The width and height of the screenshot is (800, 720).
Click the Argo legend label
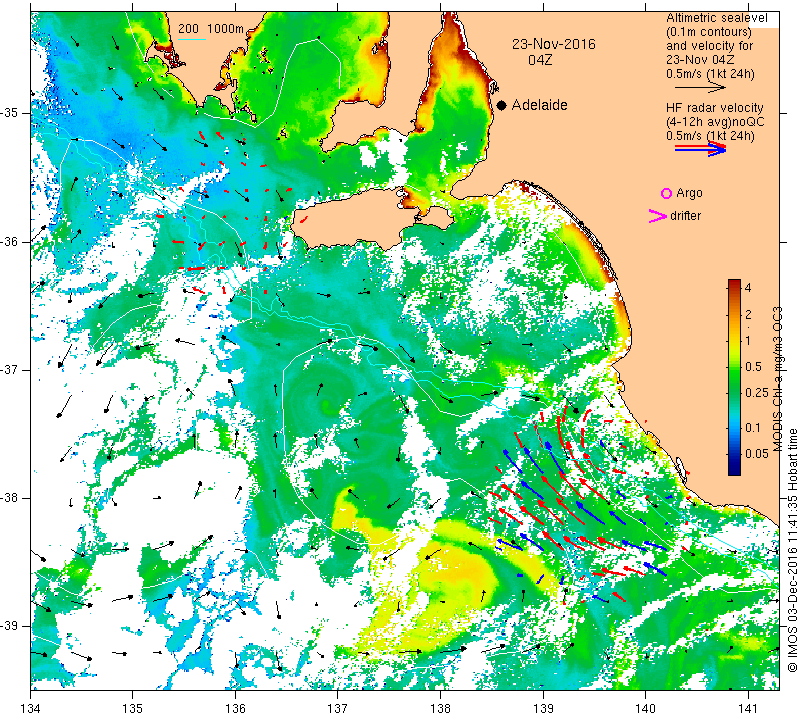[689, 193]
